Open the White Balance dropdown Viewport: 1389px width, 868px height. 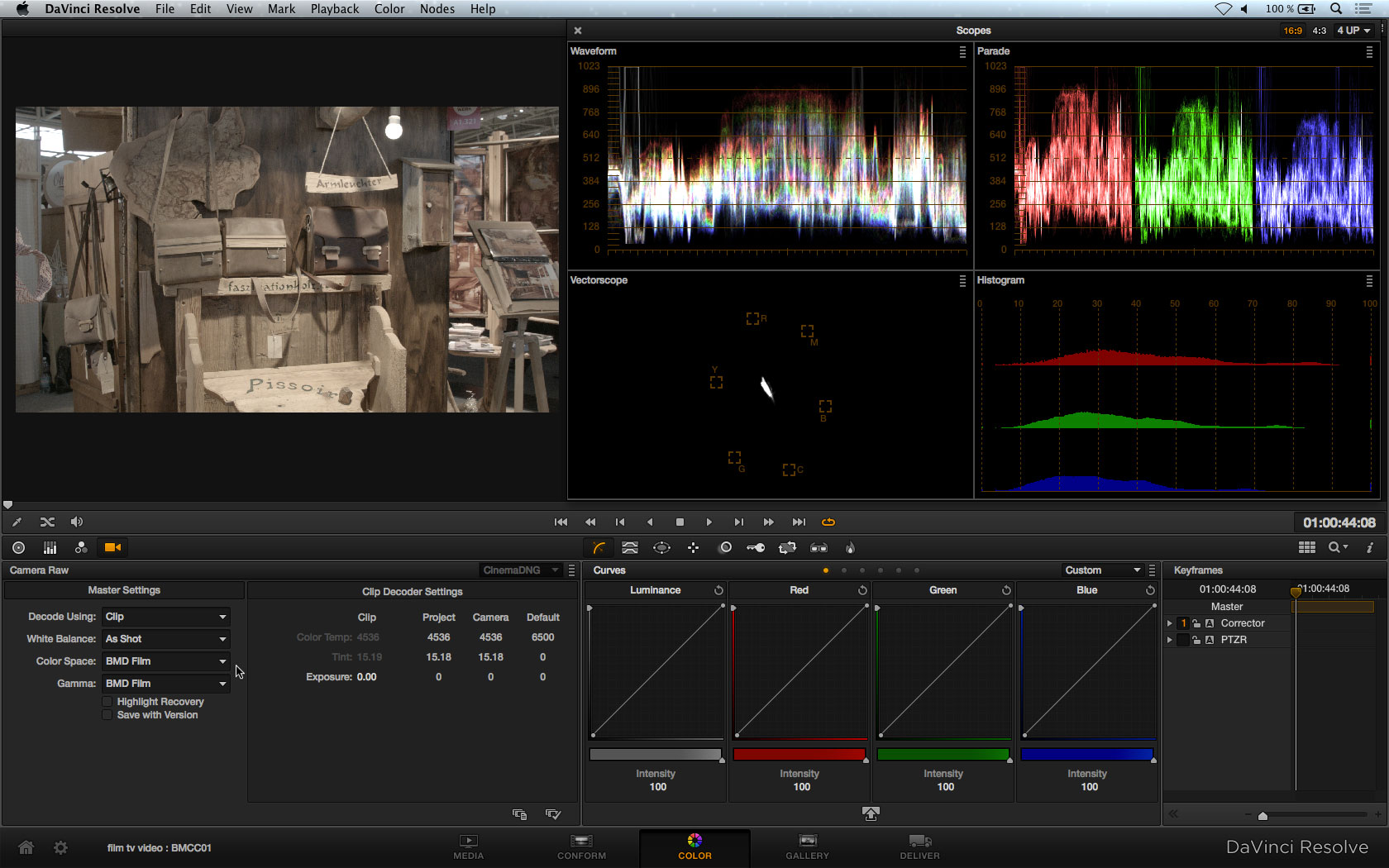[x=165, y=639]
